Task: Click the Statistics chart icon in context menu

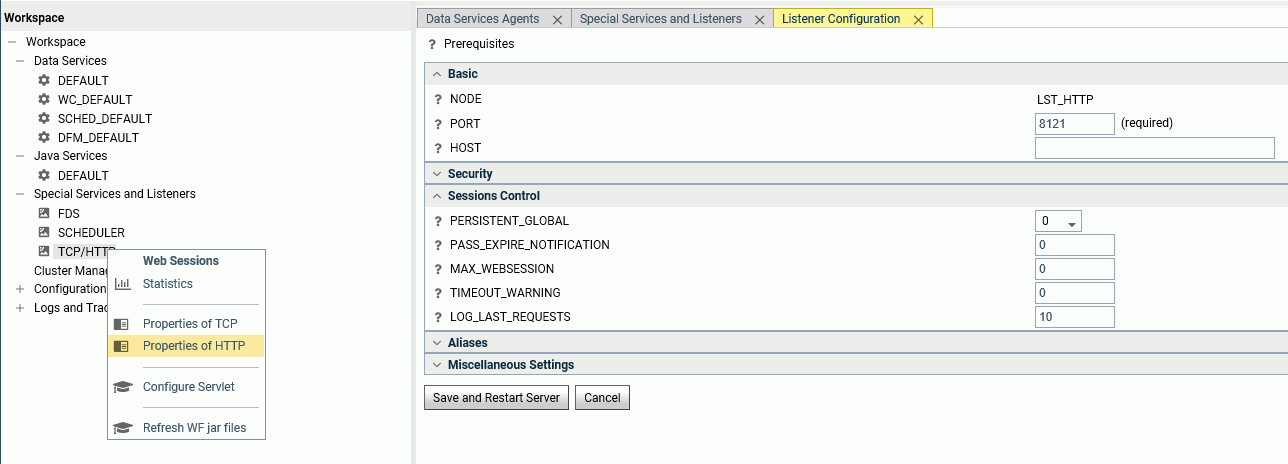Action: (x=122, y=284)
